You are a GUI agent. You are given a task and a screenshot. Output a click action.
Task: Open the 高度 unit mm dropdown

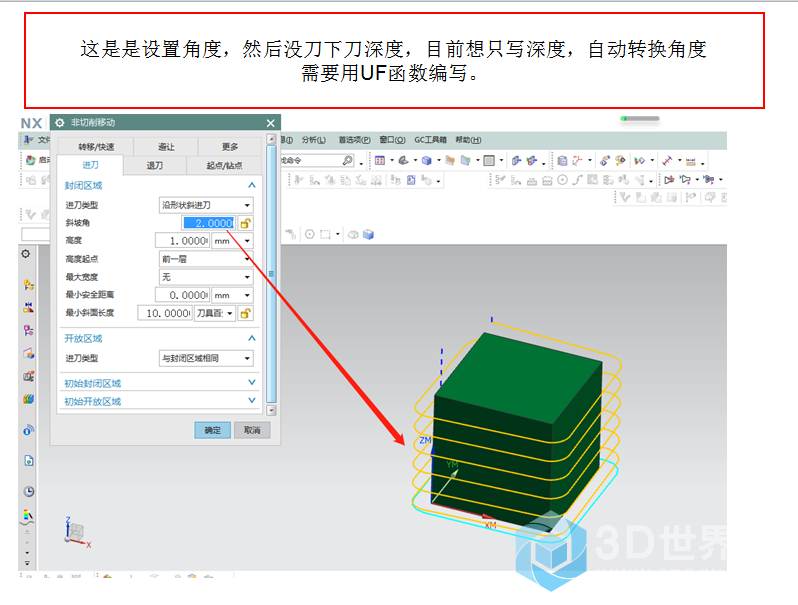point(232,241)
